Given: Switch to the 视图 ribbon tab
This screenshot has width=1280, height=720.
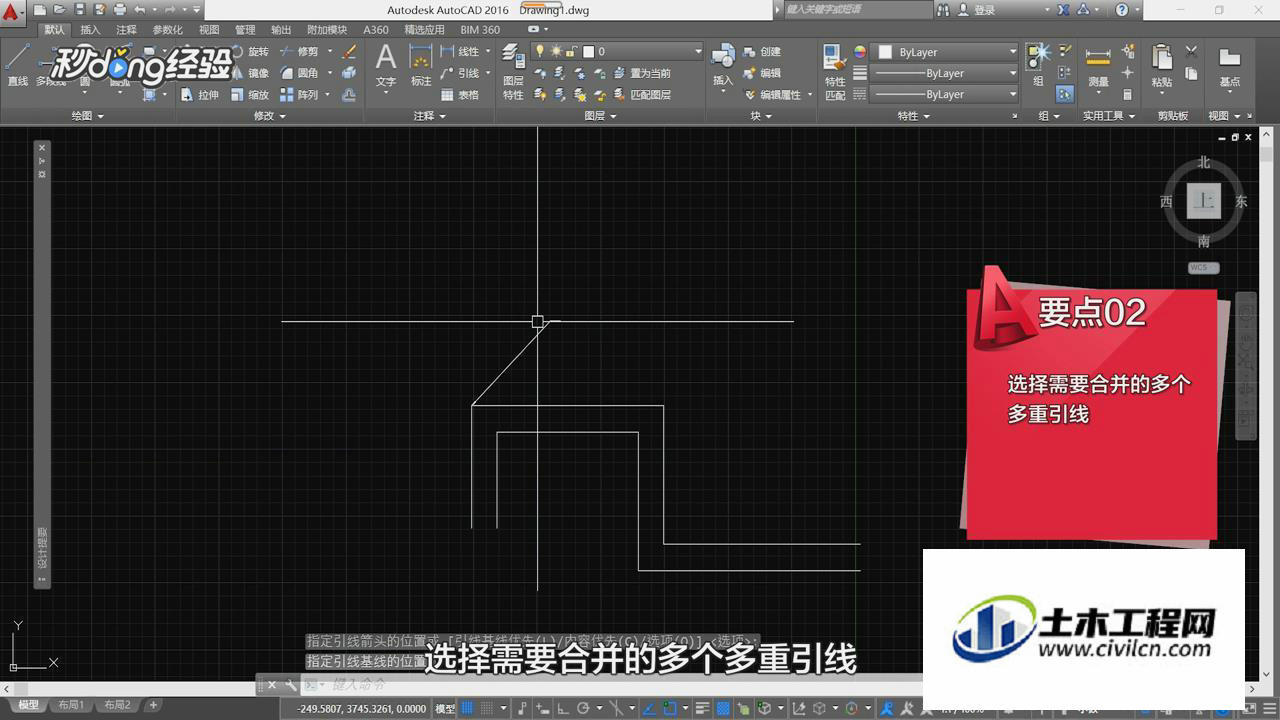Looking at the screenshot, I should [209, 30].
